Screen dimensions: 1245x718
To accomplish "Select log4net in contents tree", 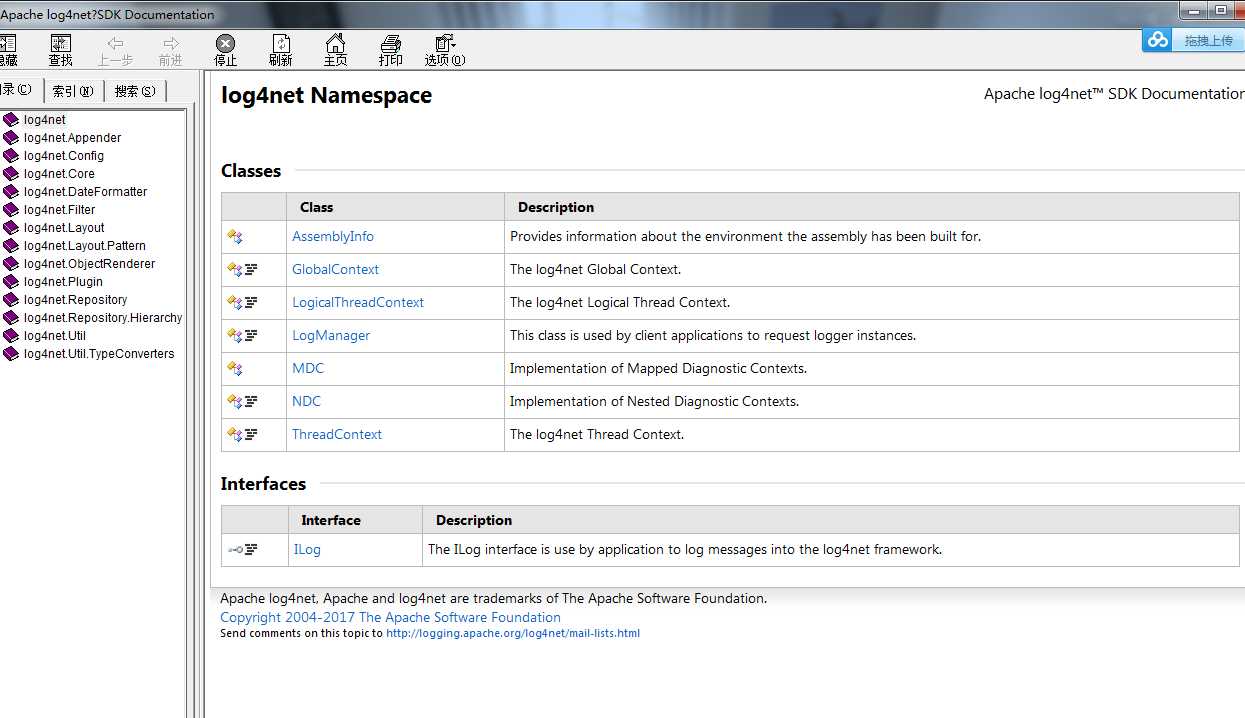I will coord(45,120).
